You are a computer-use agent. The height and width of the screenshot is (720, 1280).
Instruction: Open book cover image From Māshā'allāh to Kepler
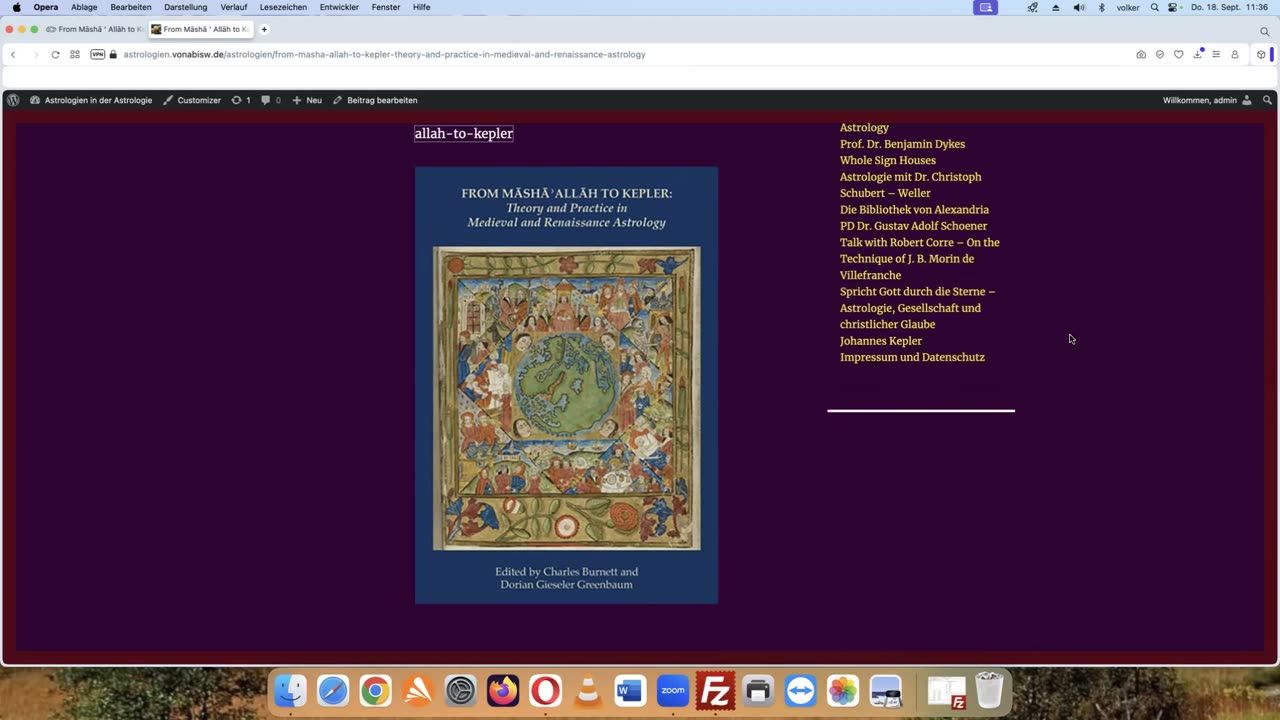566,385
